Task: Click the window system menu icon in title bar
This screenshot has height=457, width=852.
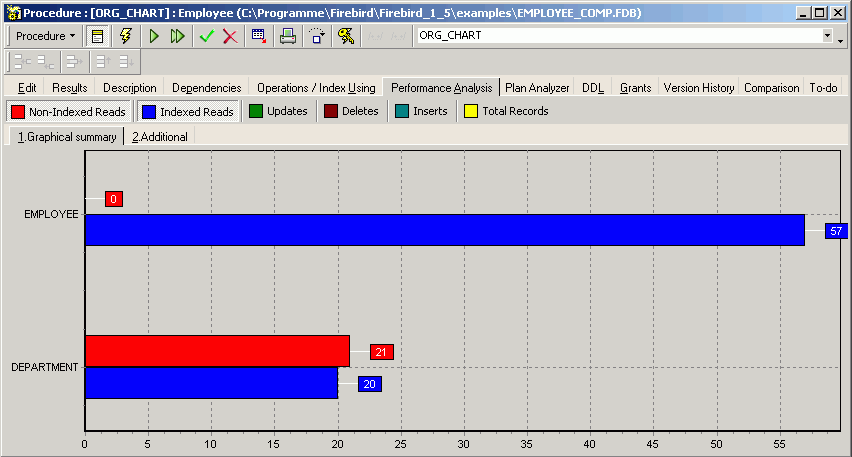Action: (12, 12)
